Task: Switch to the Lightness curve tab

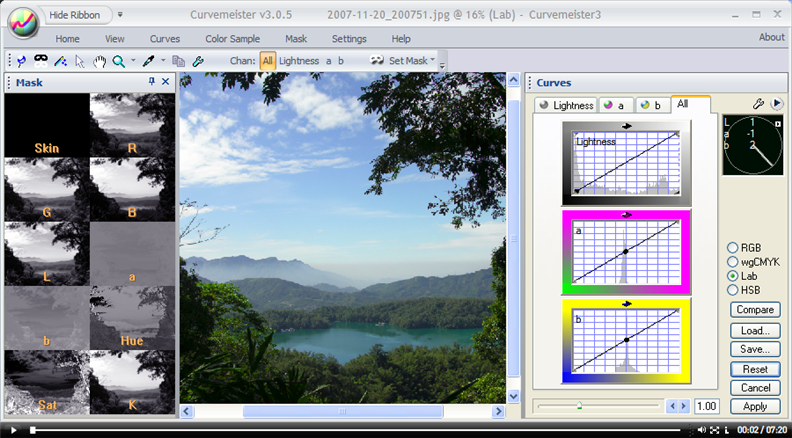Action: 566,105
